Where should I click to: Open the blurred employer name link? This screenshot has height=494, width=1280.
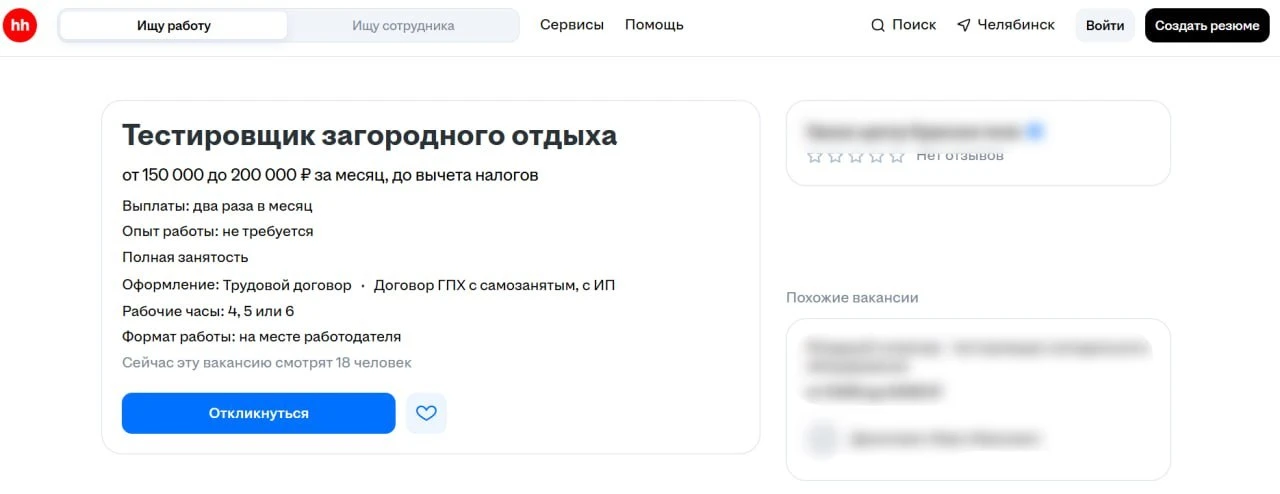[914, 131]
